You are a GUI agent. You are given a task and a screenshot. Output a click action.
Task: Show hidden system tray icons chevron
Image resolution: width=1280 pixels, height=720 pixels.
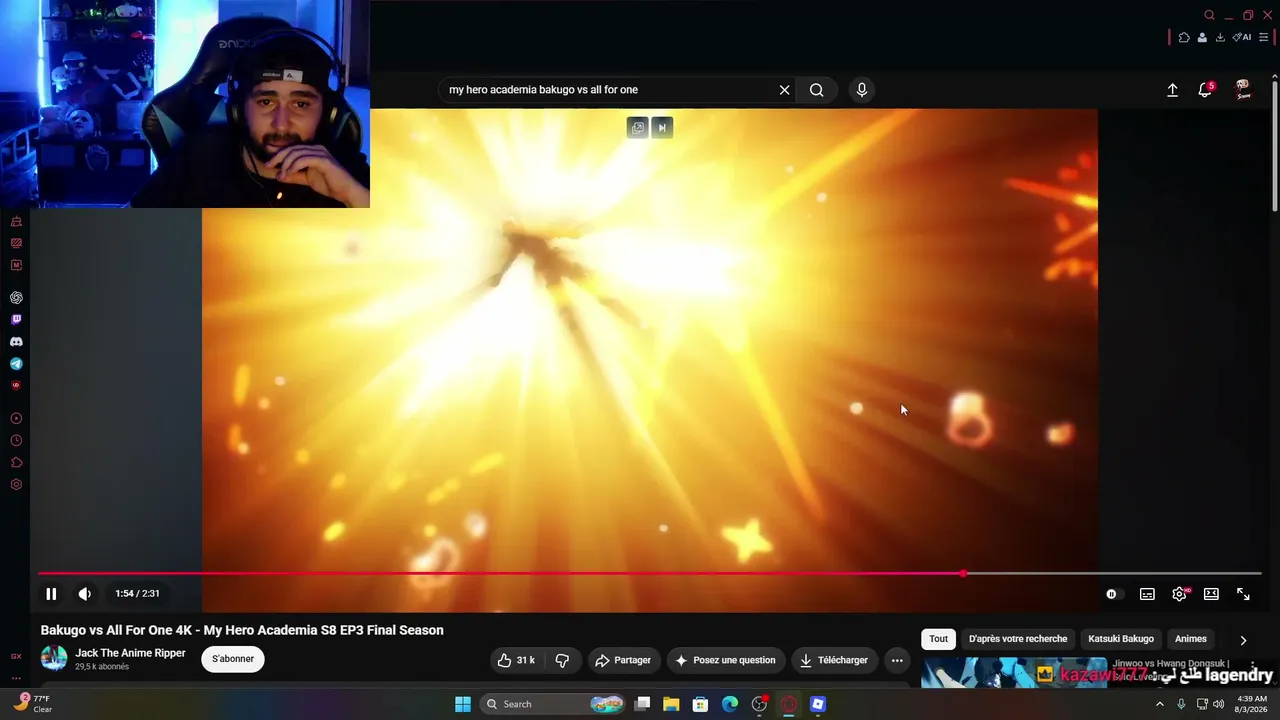pos(1160,704)
